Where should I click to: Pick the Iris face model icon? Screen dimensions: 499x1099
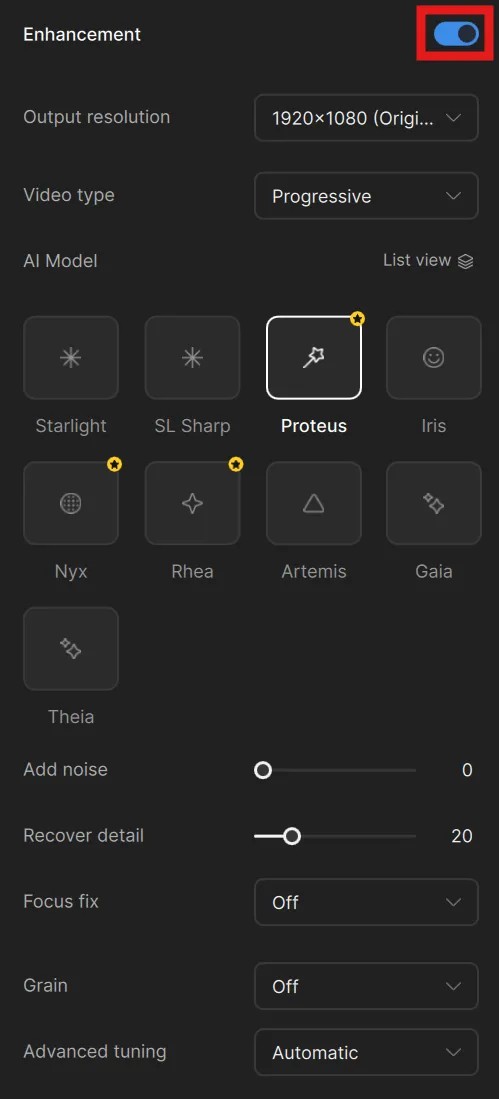[434, 357]
